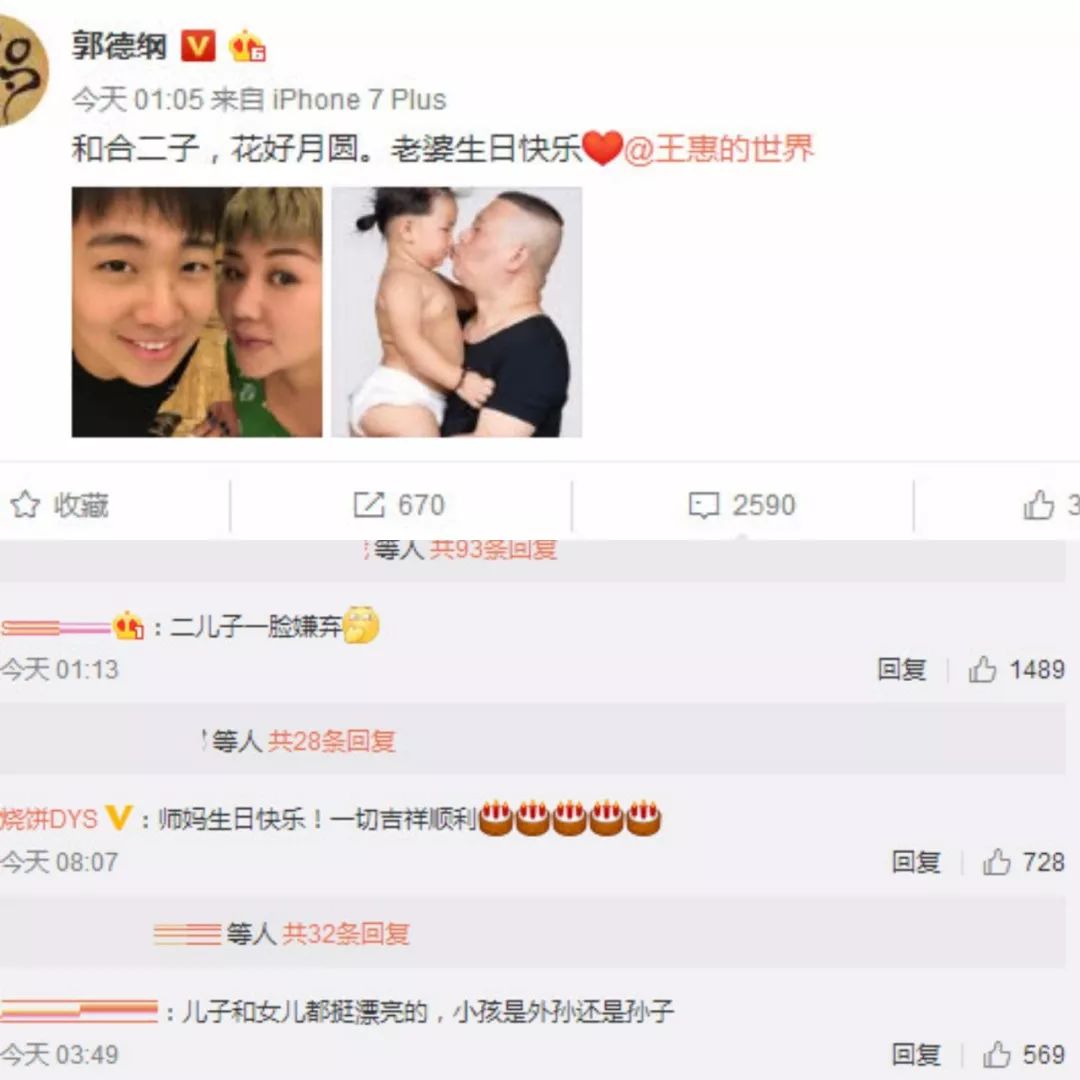The height and width of the screenshot is (1080, 1080).
Task: Open the first selfie photo thumbnail
Action: click(x=197, y=312)
